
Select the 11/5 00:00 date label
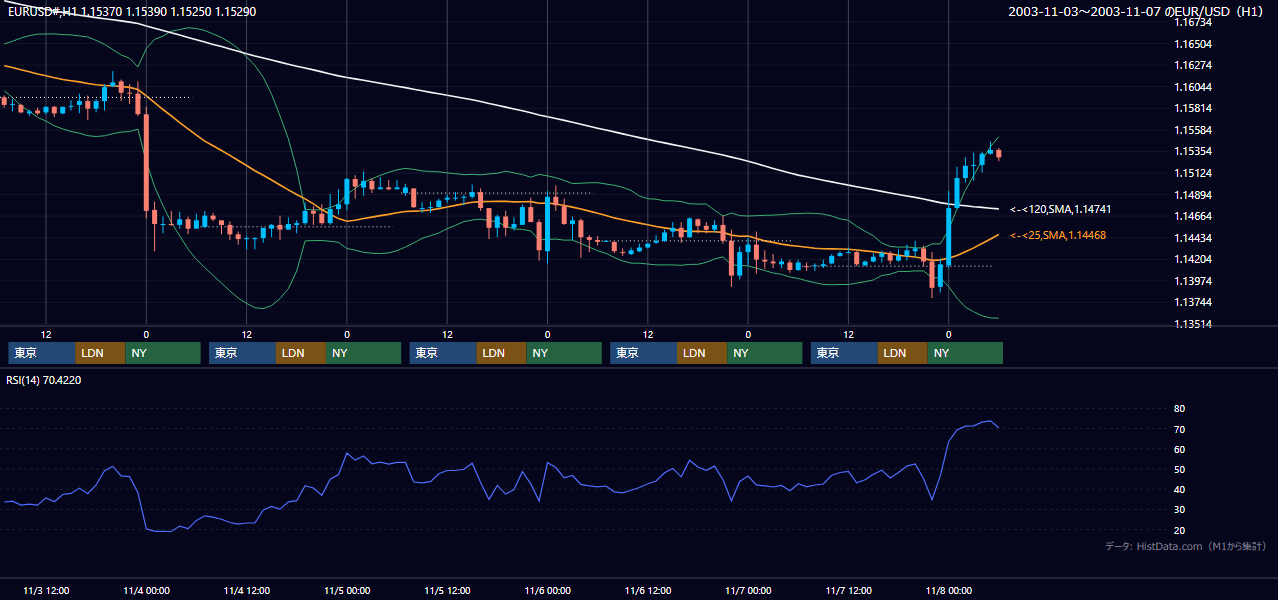(x=347, y=590)
